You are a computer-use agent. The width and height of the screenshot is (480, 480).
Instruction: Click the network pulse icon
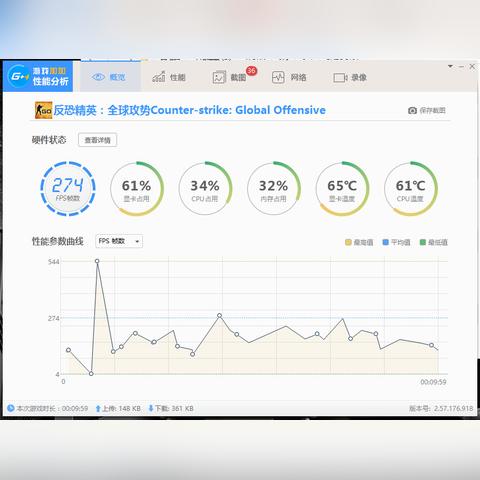coord(278,77)
